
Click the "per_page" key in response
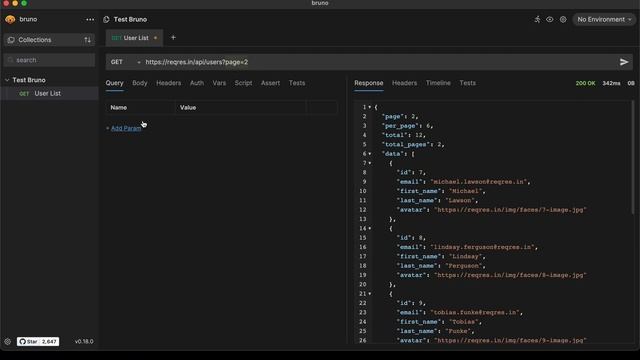(x=400, y=126)
